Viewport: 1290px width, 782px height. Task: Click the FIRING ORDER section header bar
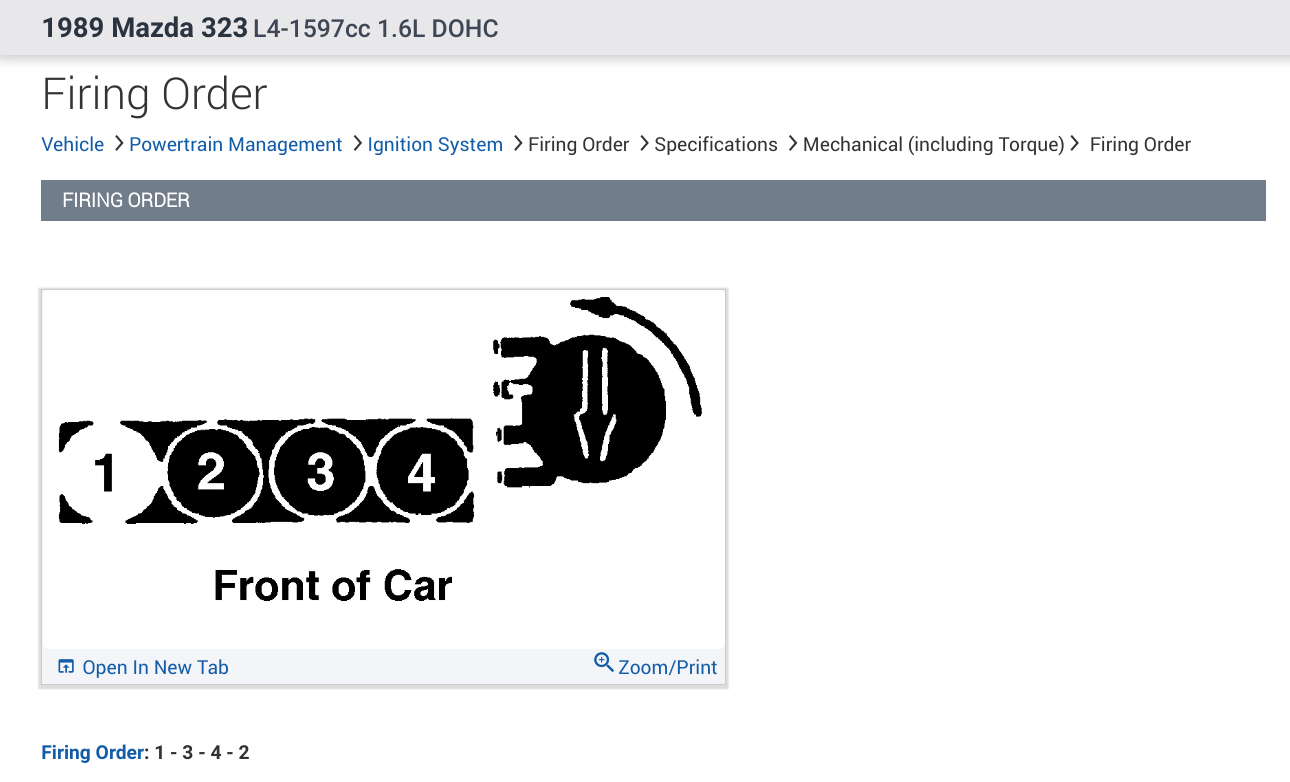click(653, 200)
